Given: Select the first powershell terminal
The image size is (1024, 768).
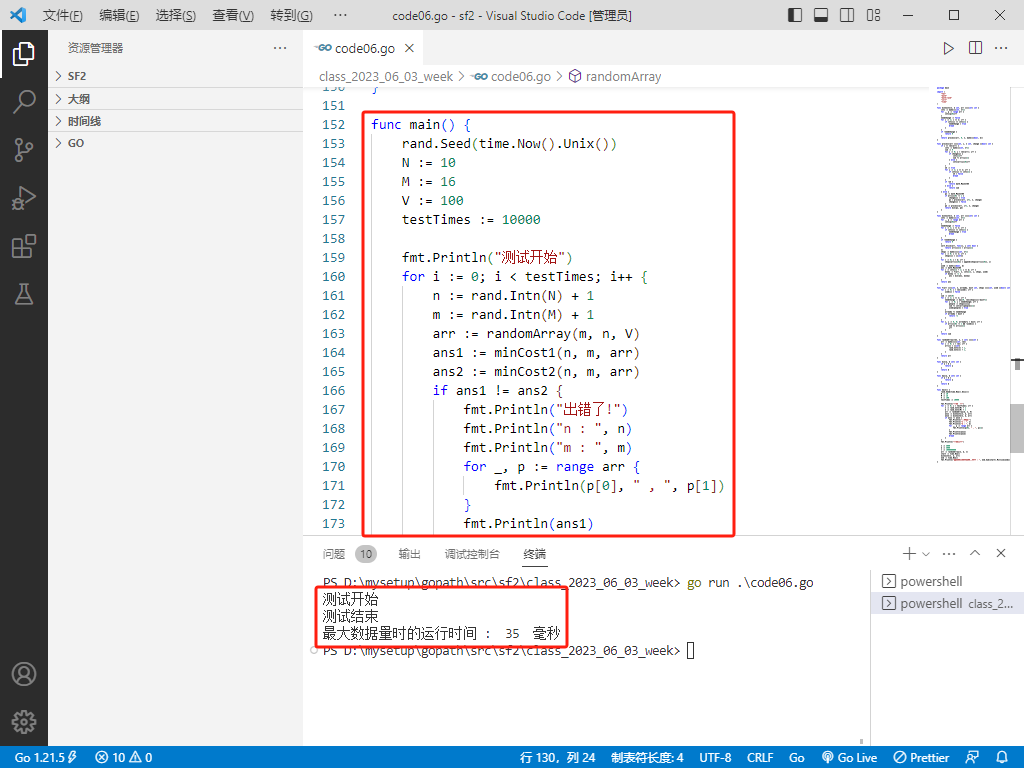Looking at the screenshot, I should pyautogui.click(x=947, y=581).
